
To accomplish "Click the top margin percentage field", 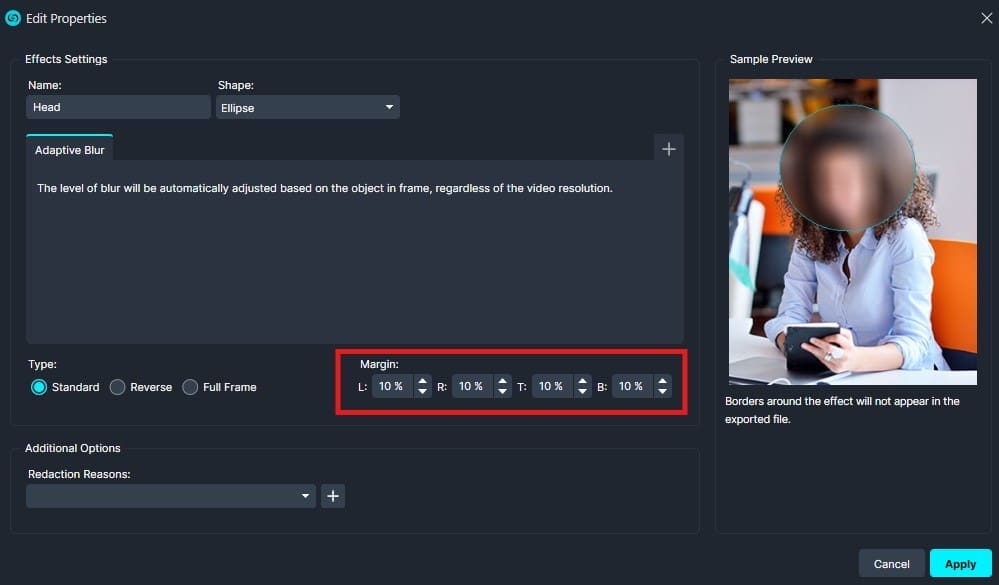I will [551, 386].
